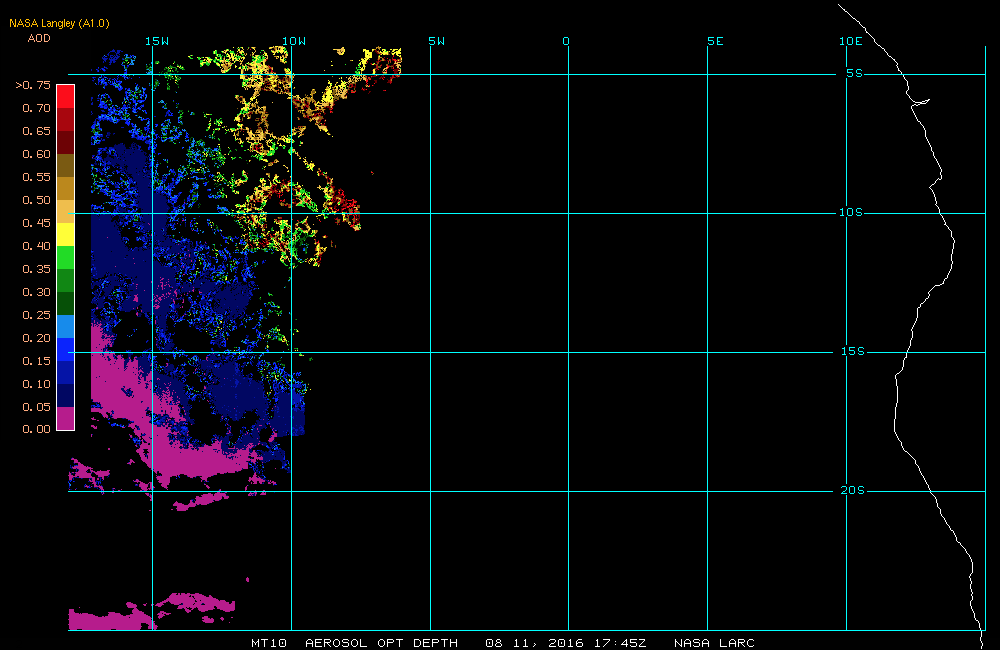Click the bright red >0.75 legend swatch
The image size is (1000, 650).
[x=66, y=96]
